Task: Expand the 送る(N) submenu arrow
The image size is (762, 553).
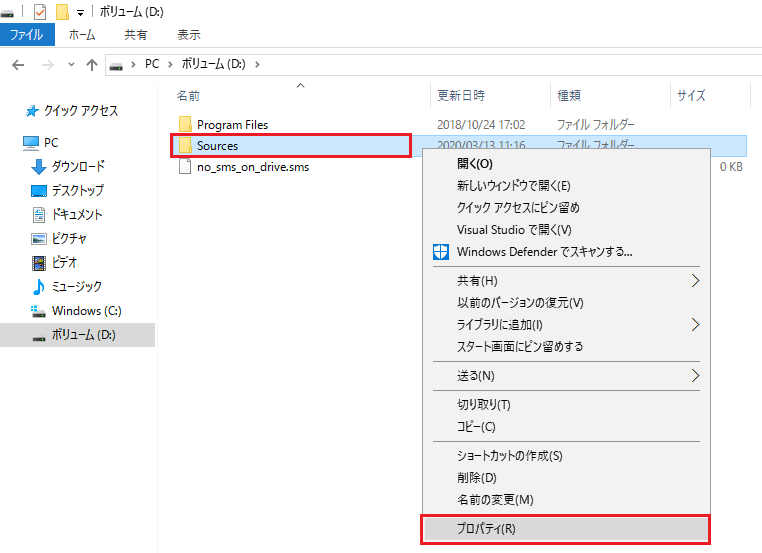Action: point(695,376)
